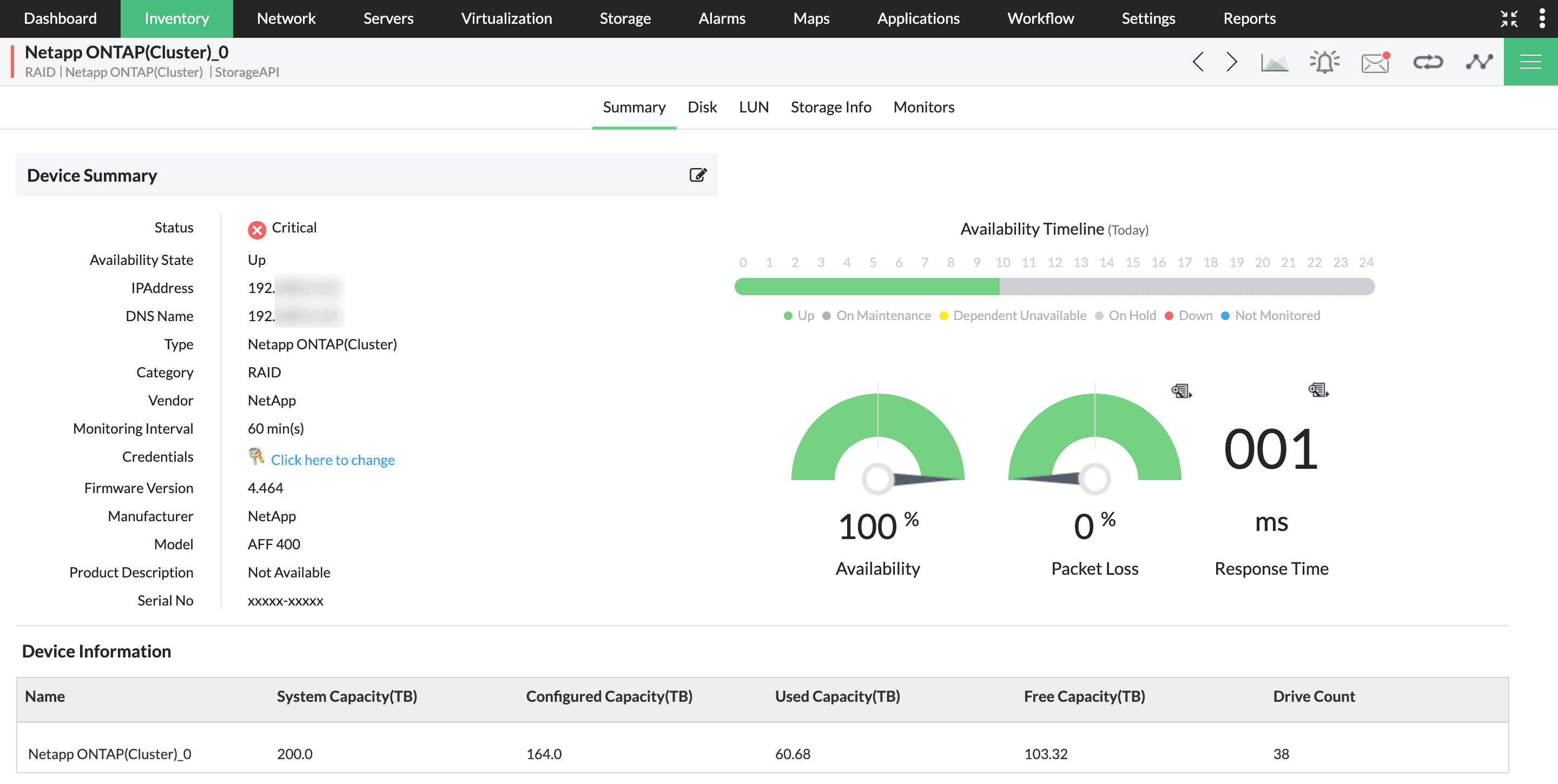The height and width of the screenshot is (784, 1558).
Task: Click the Free Capacity(TB) column header
Action: click(x=1085, y=696)
